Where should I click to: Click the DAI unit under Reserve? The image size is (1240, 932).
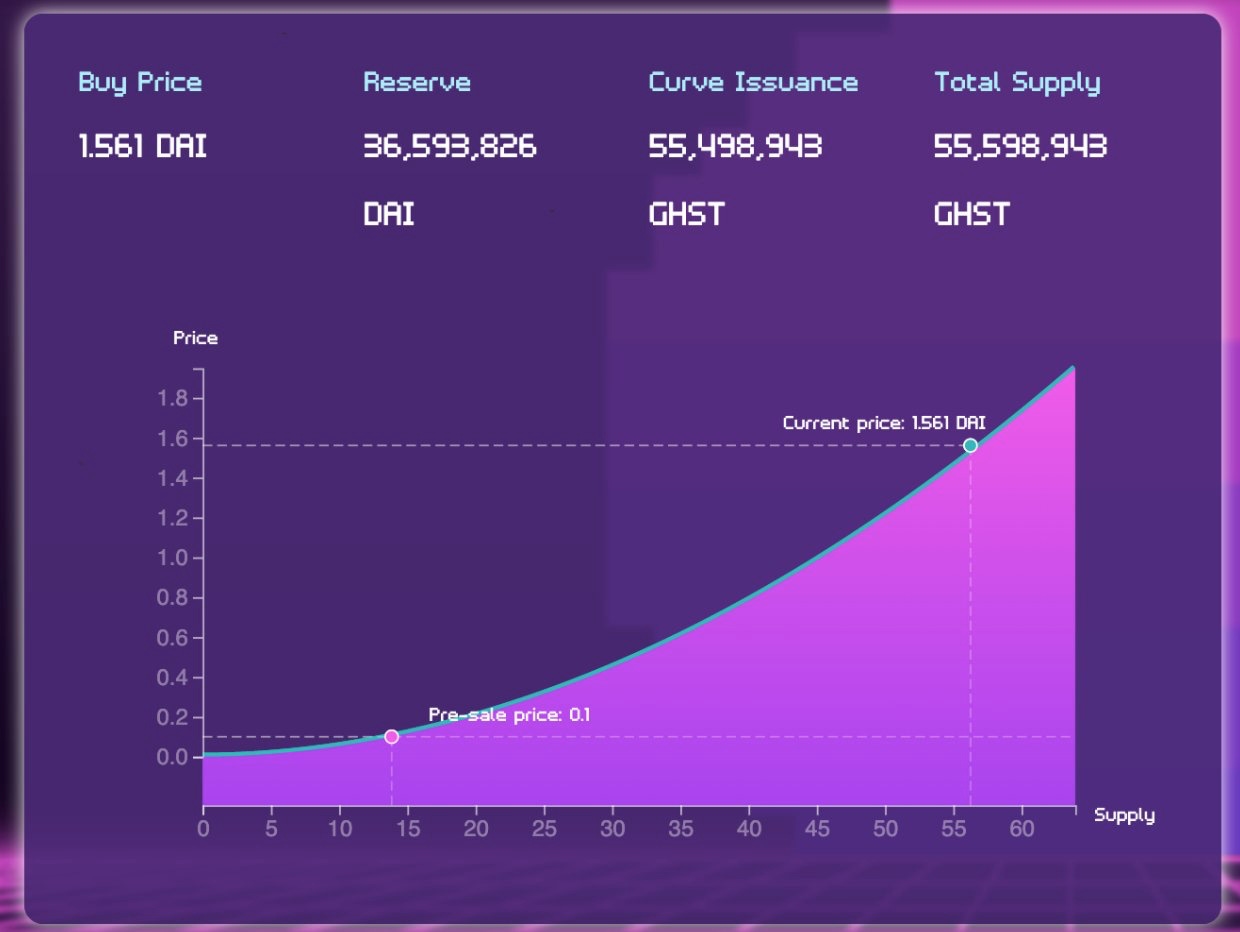click(x=389, y=214)
